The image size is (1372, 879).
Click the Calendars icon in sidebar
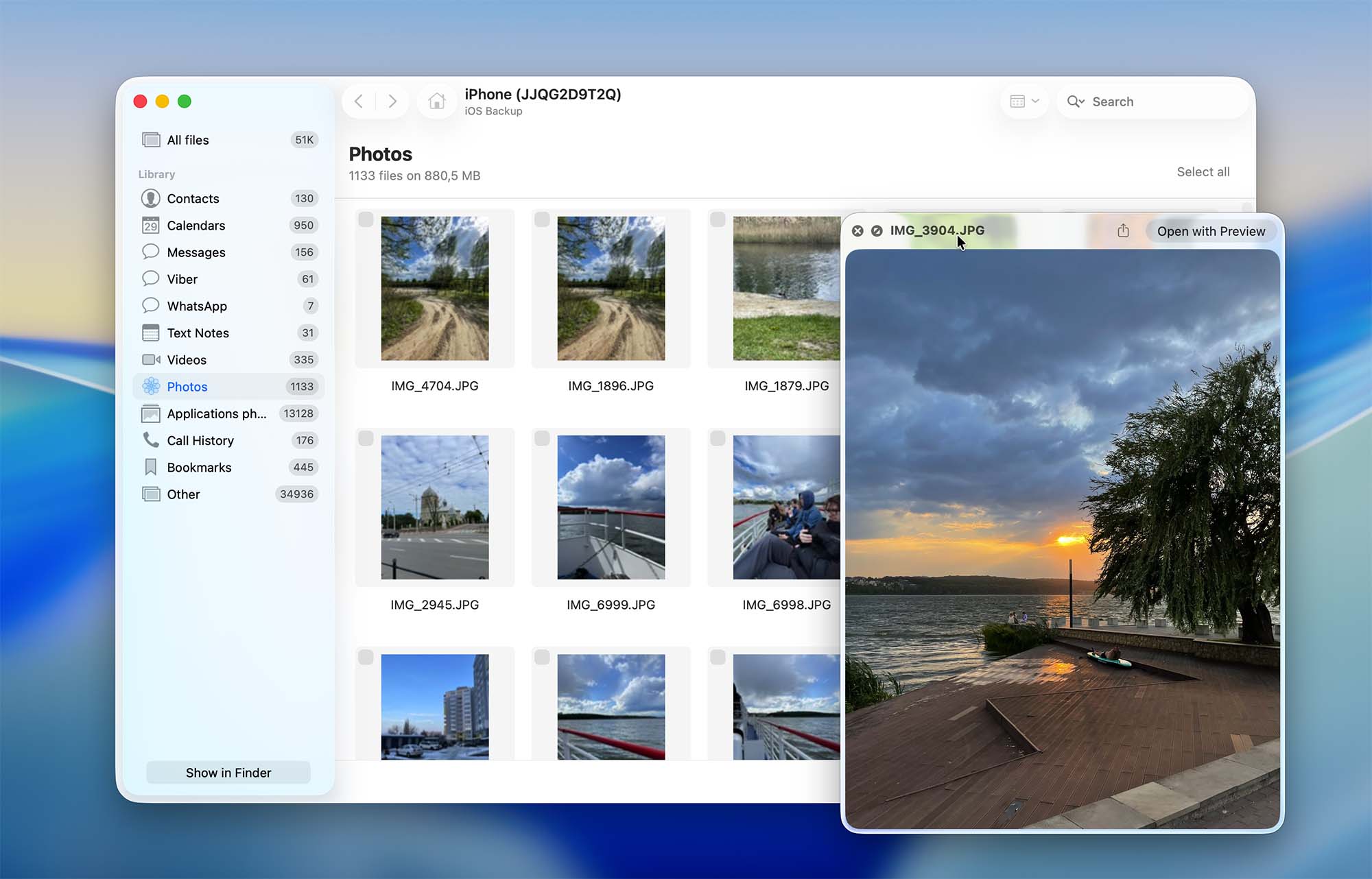[x=150, y=226]
